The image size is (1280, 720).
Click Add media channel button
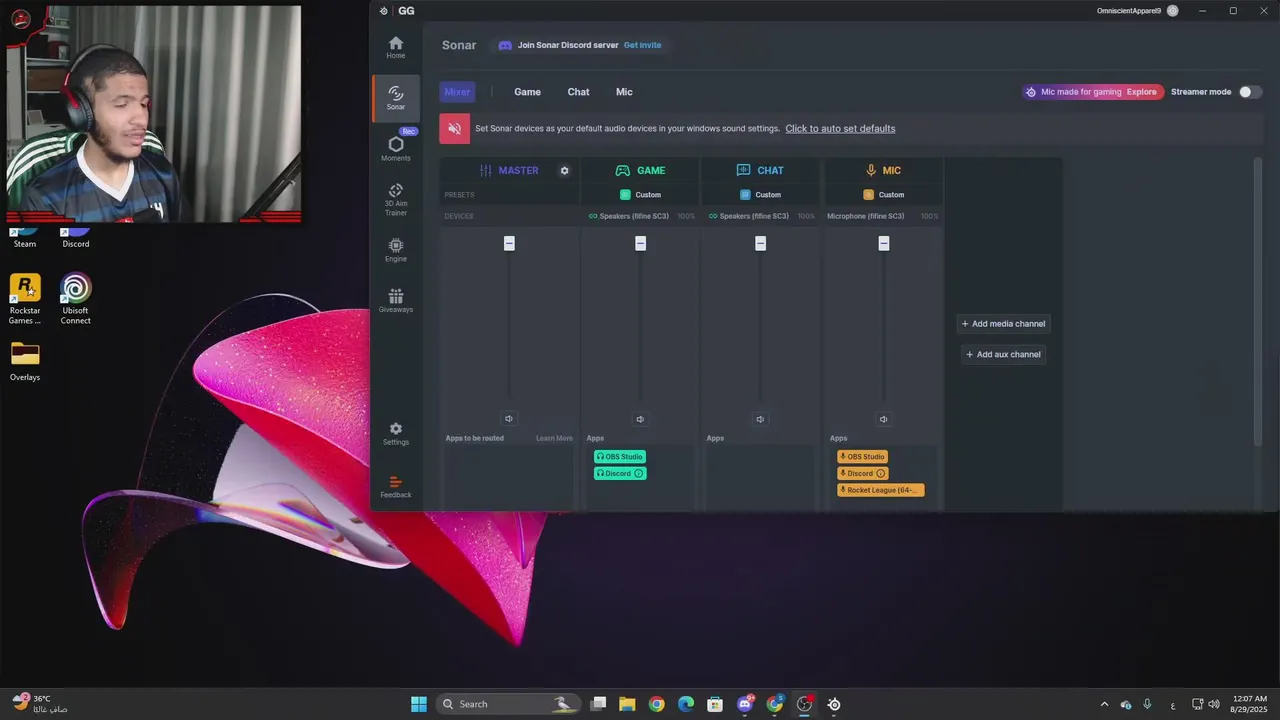coord(1003,324)
